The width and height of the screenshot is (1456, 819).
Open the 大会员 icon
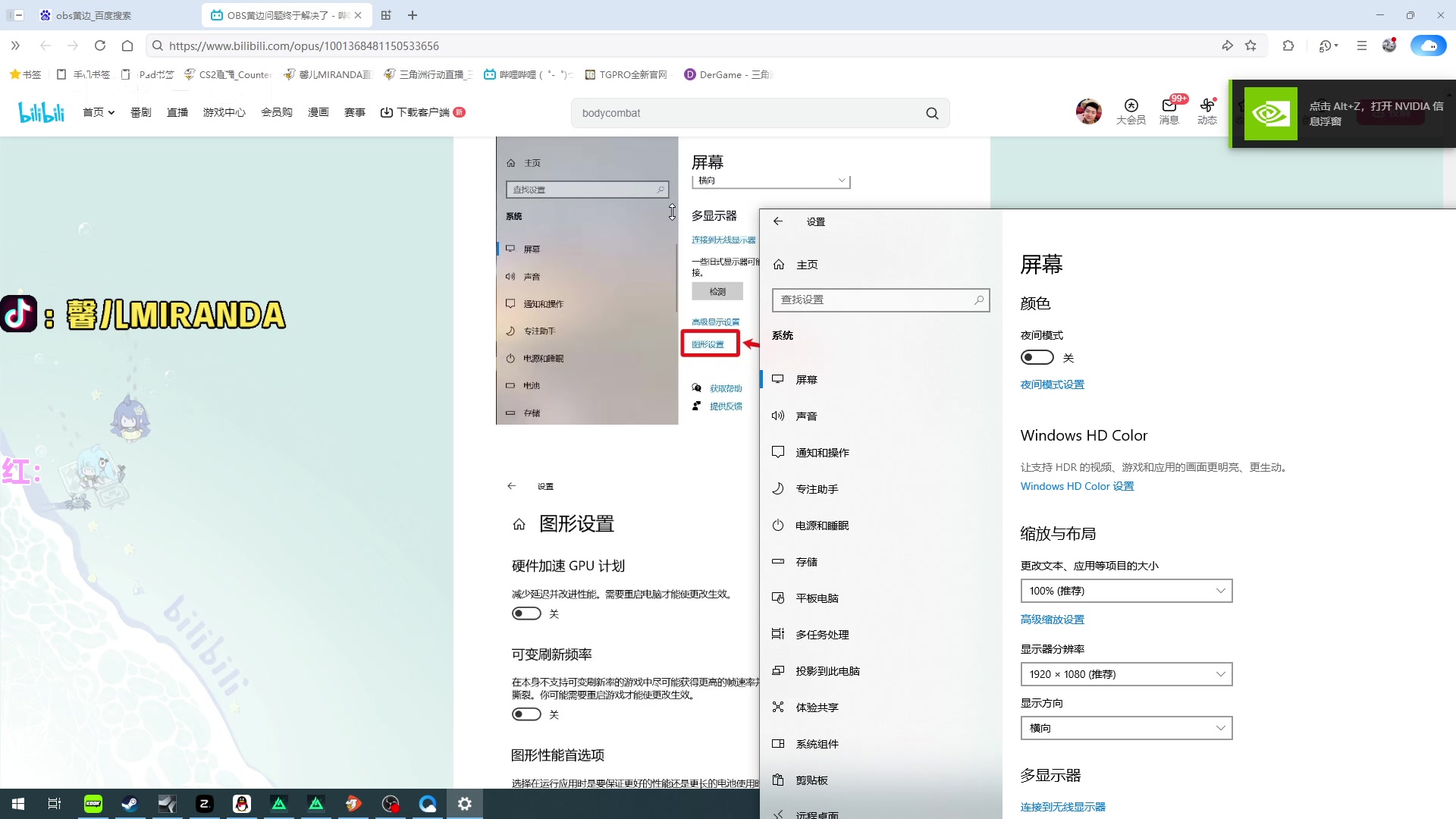1131,111
